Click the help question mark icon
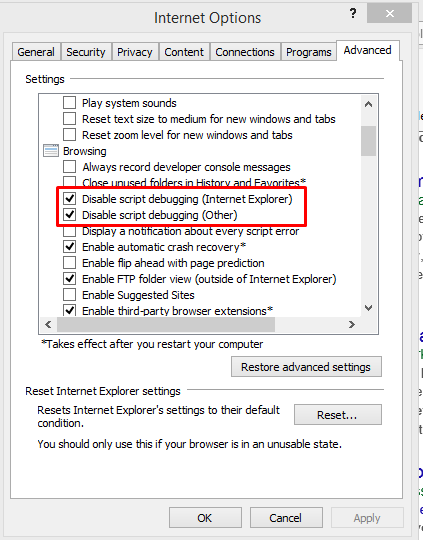Image resolution: width=423 pixels, height=540 pixels. pos(353,13)
